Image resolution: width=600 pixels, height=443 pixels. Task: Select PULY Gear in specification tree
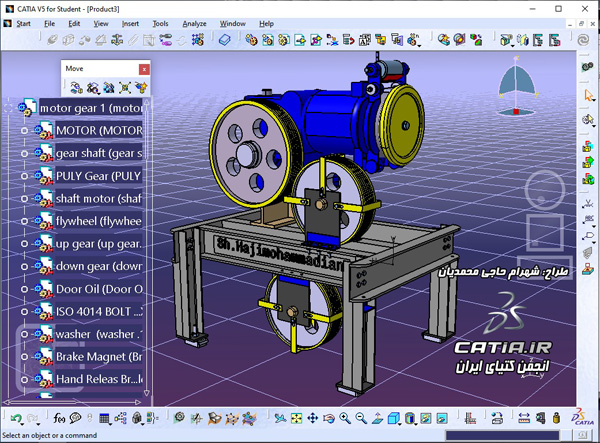coord(99,176)
